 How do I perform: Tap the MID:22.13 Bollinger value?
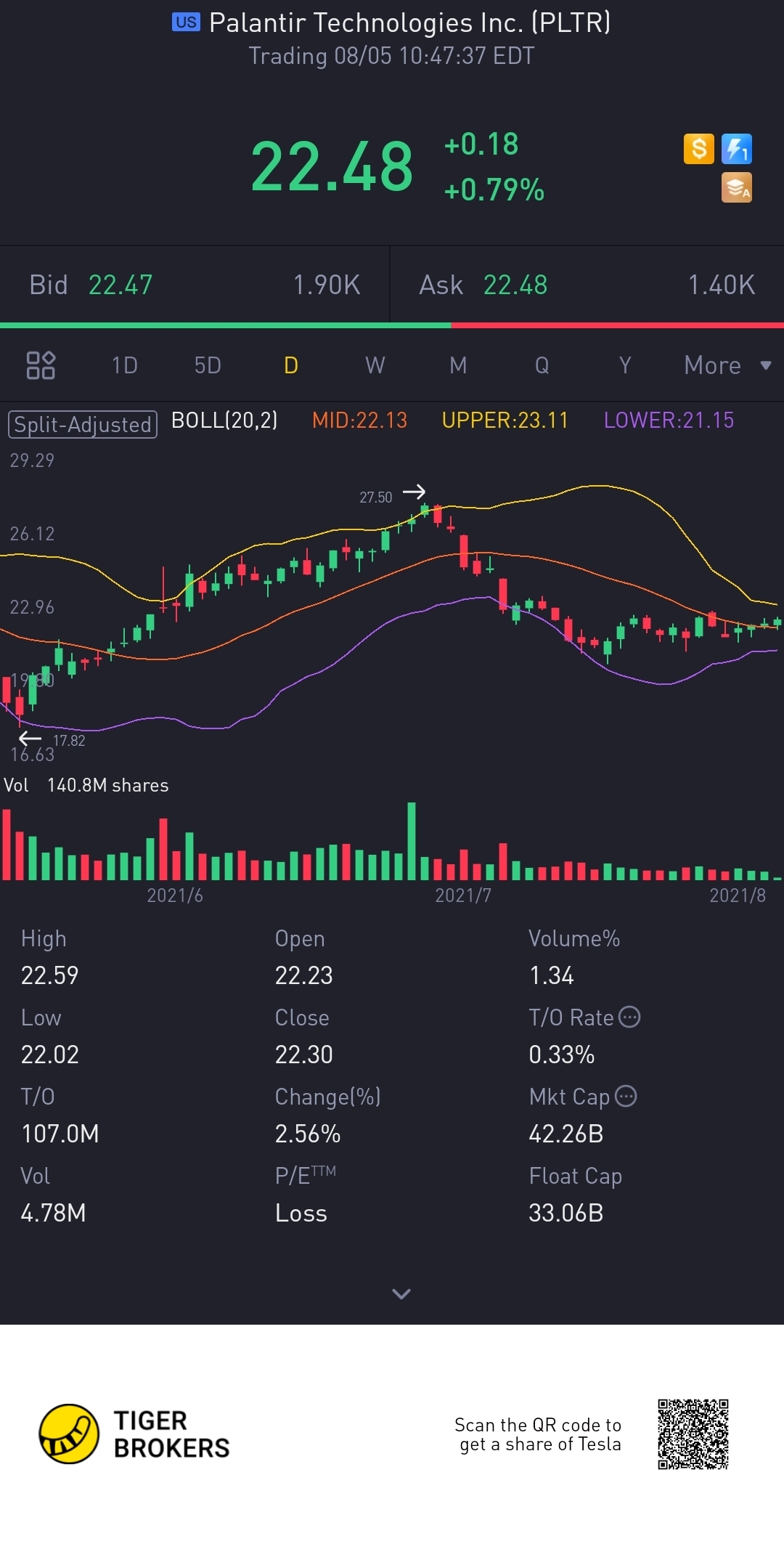click(x=359, y=420)
